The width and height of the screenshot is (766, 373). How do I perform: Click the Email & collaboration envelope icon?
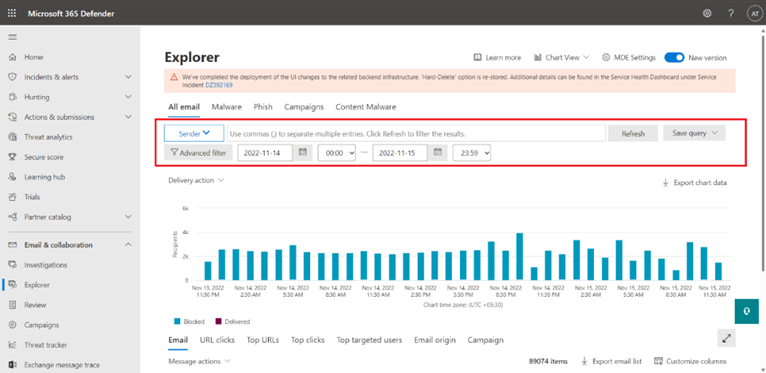[13, 245]
